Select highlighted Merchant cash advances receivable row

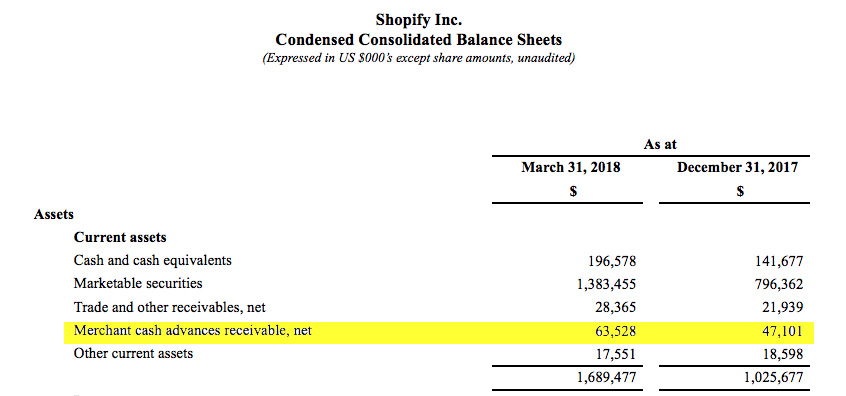(x=439, y=332)
